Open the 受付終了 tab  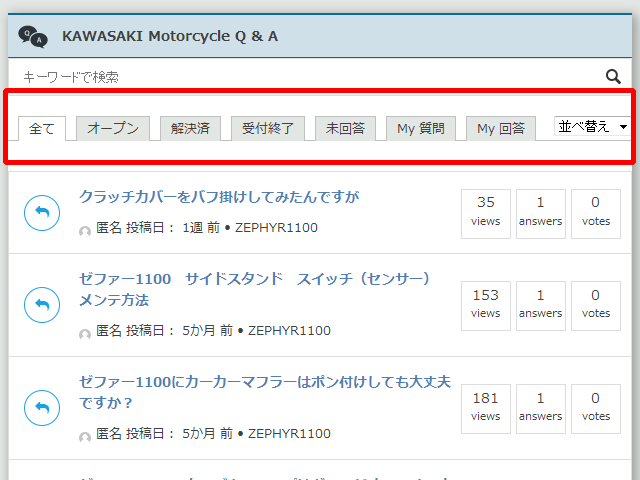point(268,128)
